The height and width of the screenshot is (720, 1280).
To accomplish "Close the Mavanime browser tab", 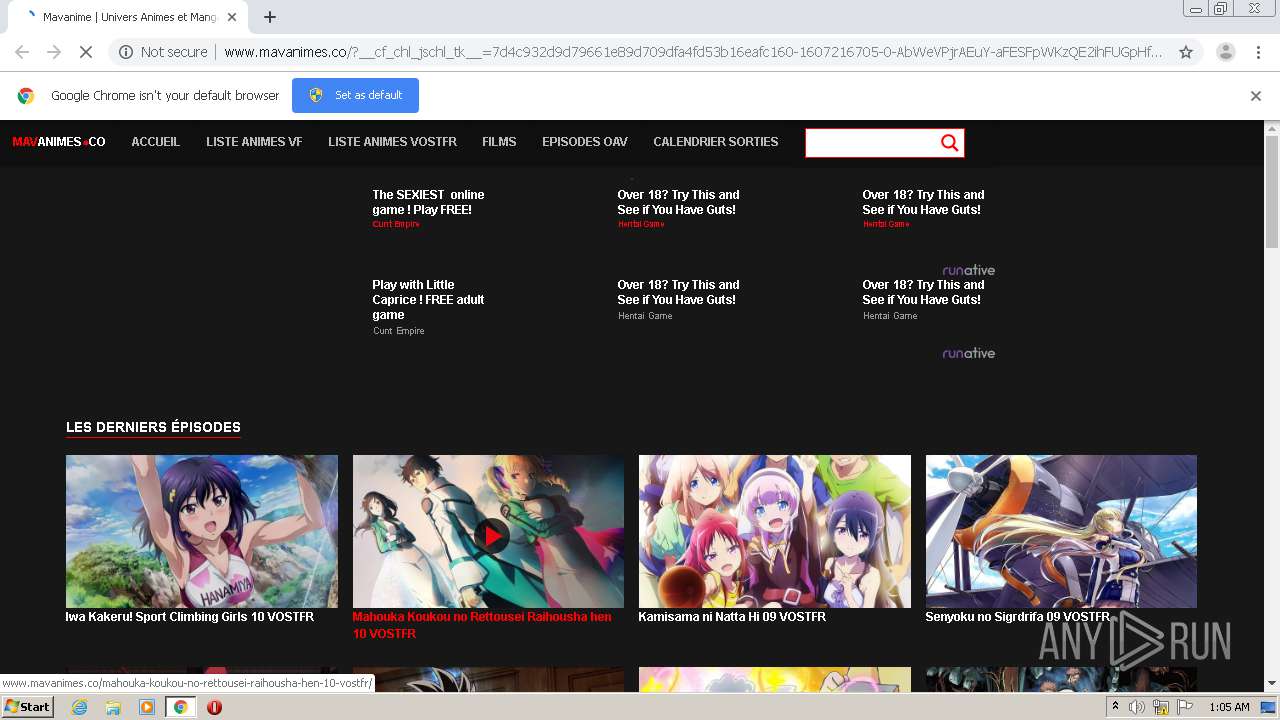I will coord(232,17).
